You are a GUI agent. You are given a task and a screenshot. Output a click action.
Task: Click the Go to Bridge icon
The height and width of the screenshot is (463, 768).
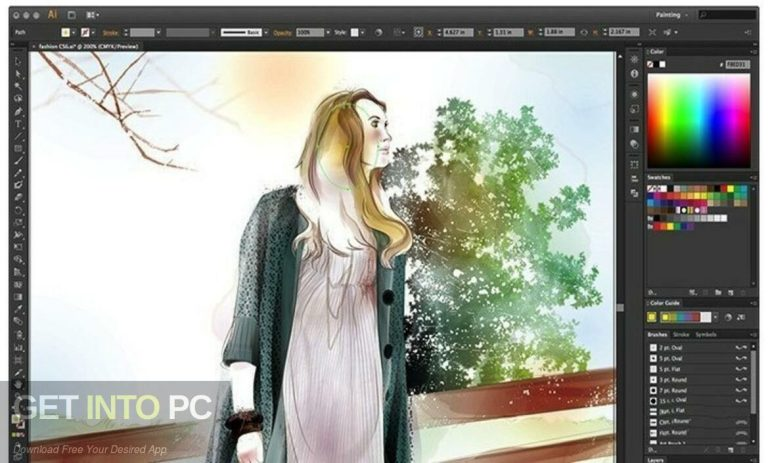click(x=72, y=15)
